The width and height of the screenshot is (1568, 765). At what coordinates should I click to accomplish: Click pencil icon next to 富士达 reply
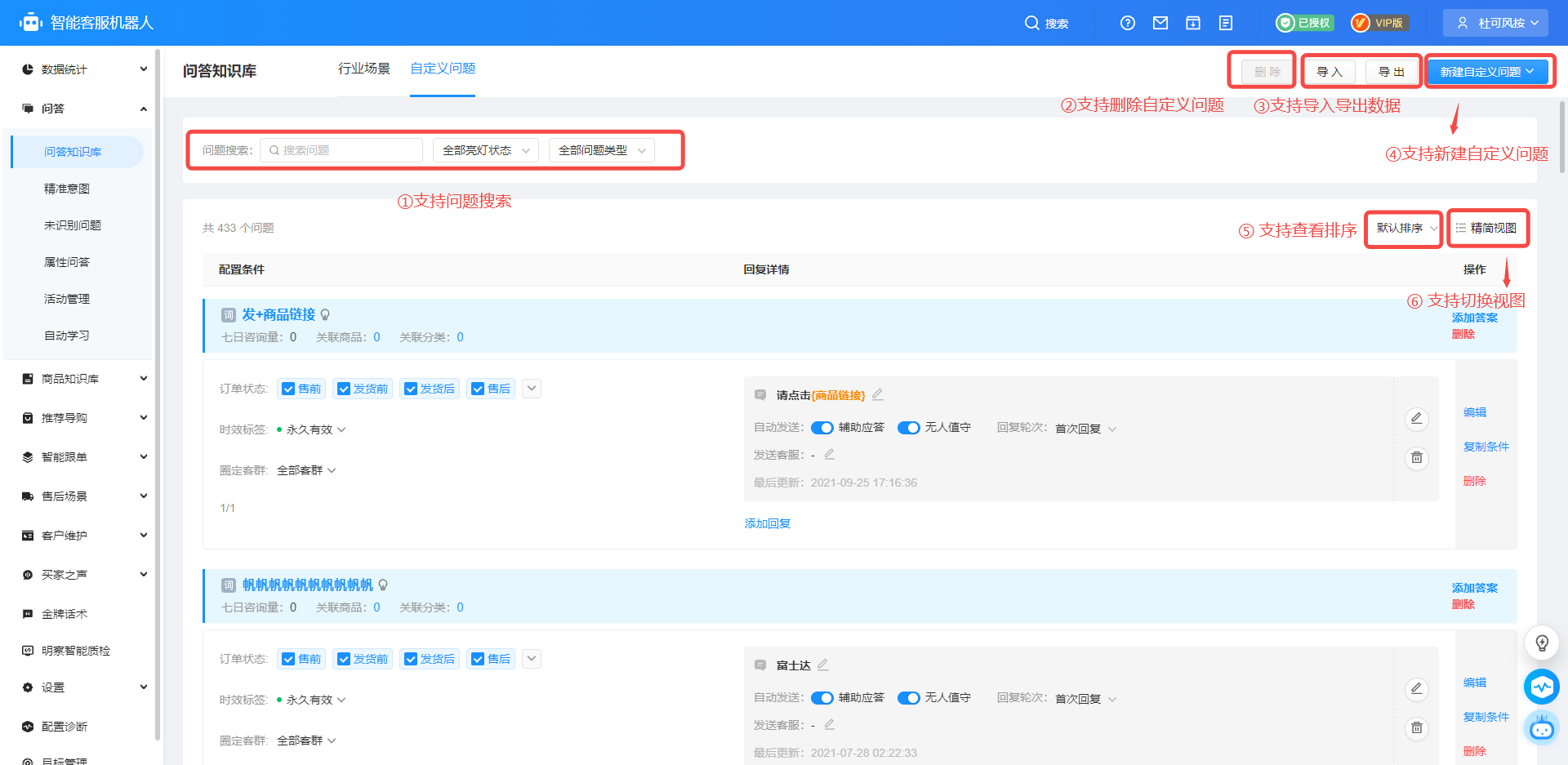[x=823, y=665]
